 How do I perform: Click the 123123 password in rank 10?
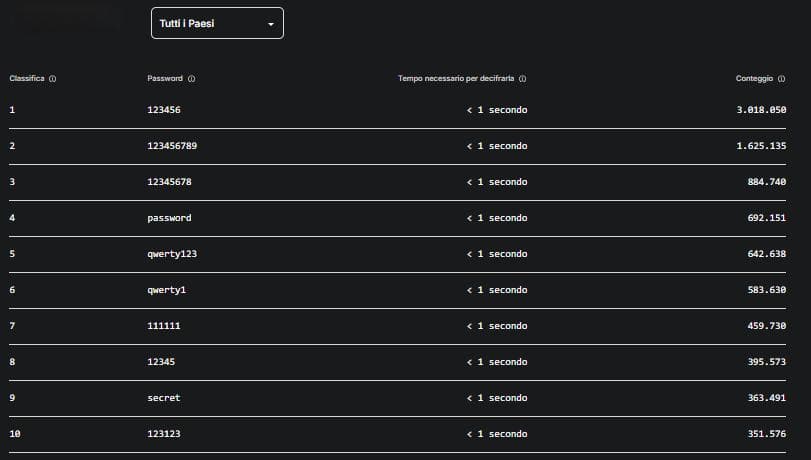coord(163,434)
